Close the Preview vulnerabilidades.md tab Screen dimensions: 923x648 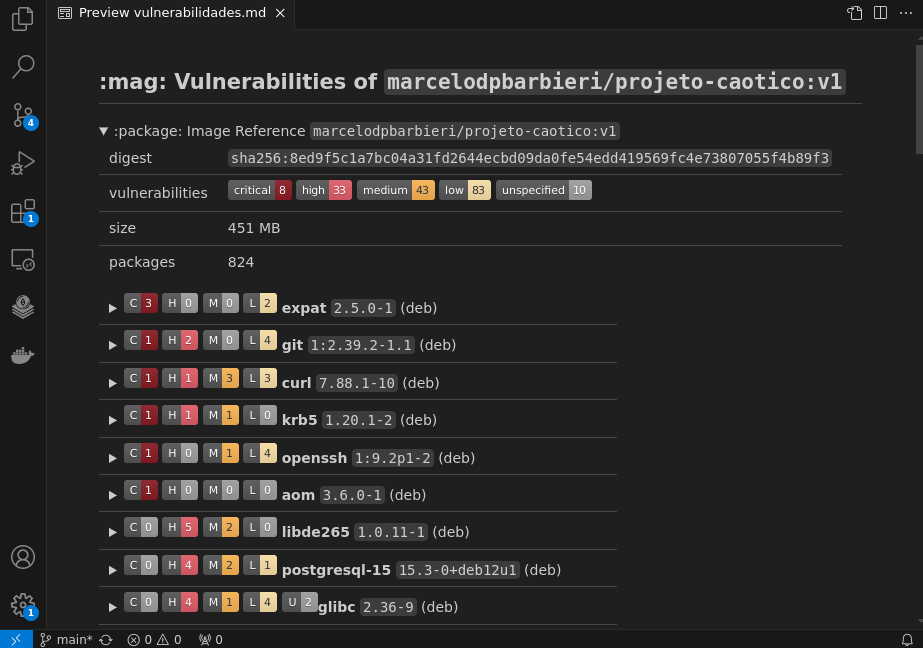coord(280,13)
